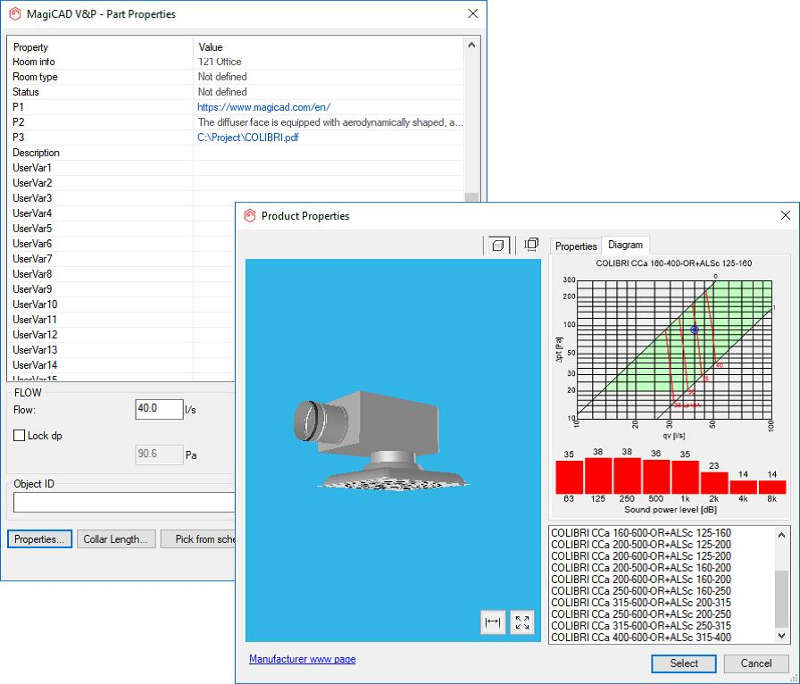The width and height of the screenshot is (800, 684).
Task: Click the zoom extents icon in preview
Action: [x=522, y=622]
